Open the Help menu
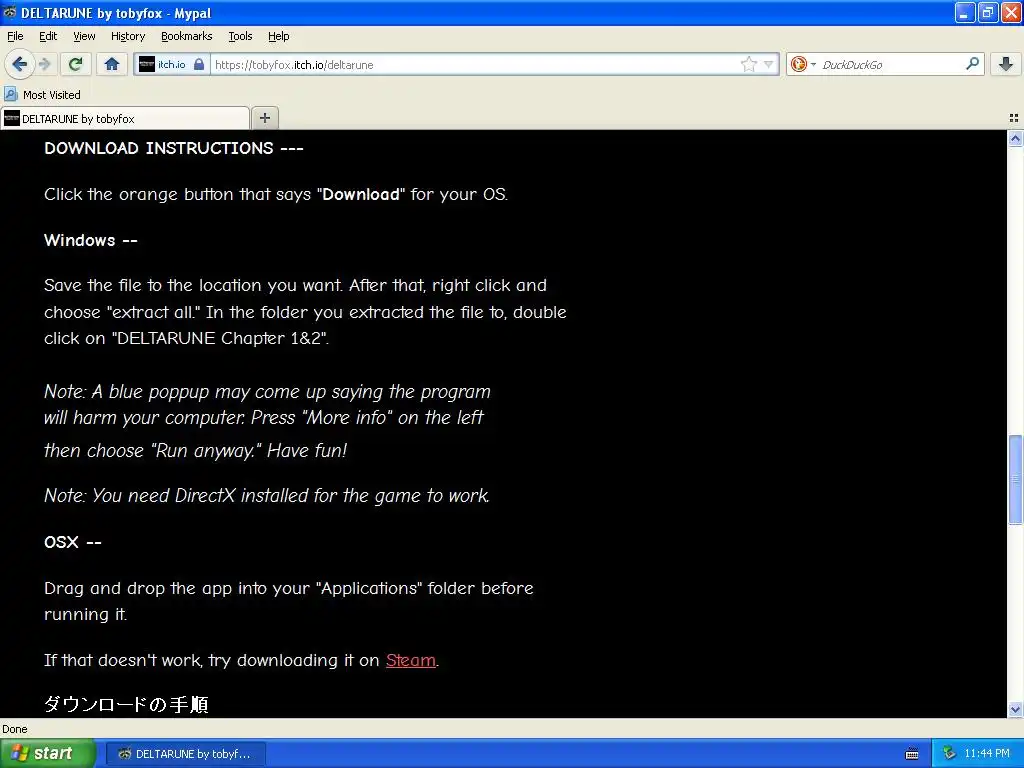 [x=278, y=36]
